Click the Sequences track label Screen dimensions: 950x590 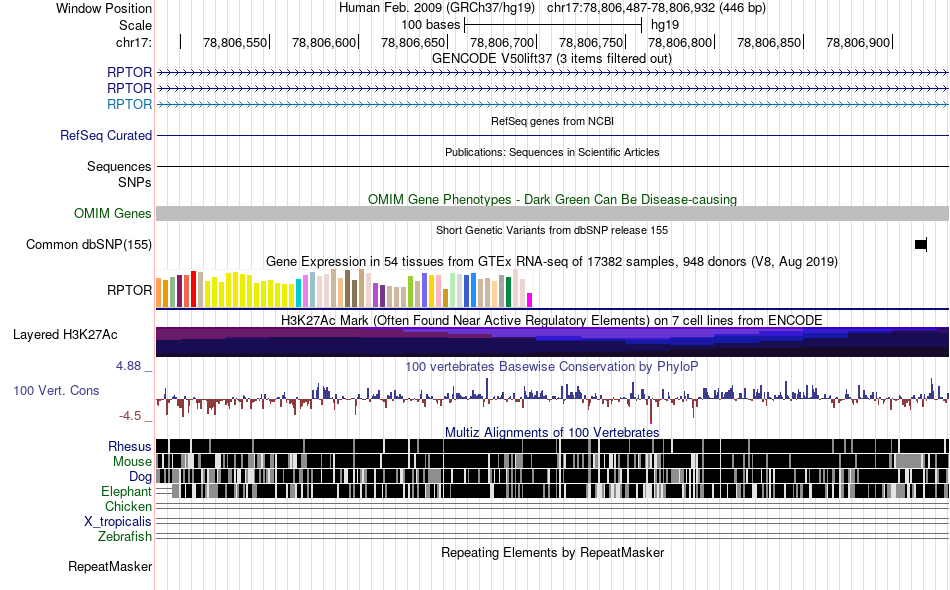pyautogui.click(x=119, y=167)
